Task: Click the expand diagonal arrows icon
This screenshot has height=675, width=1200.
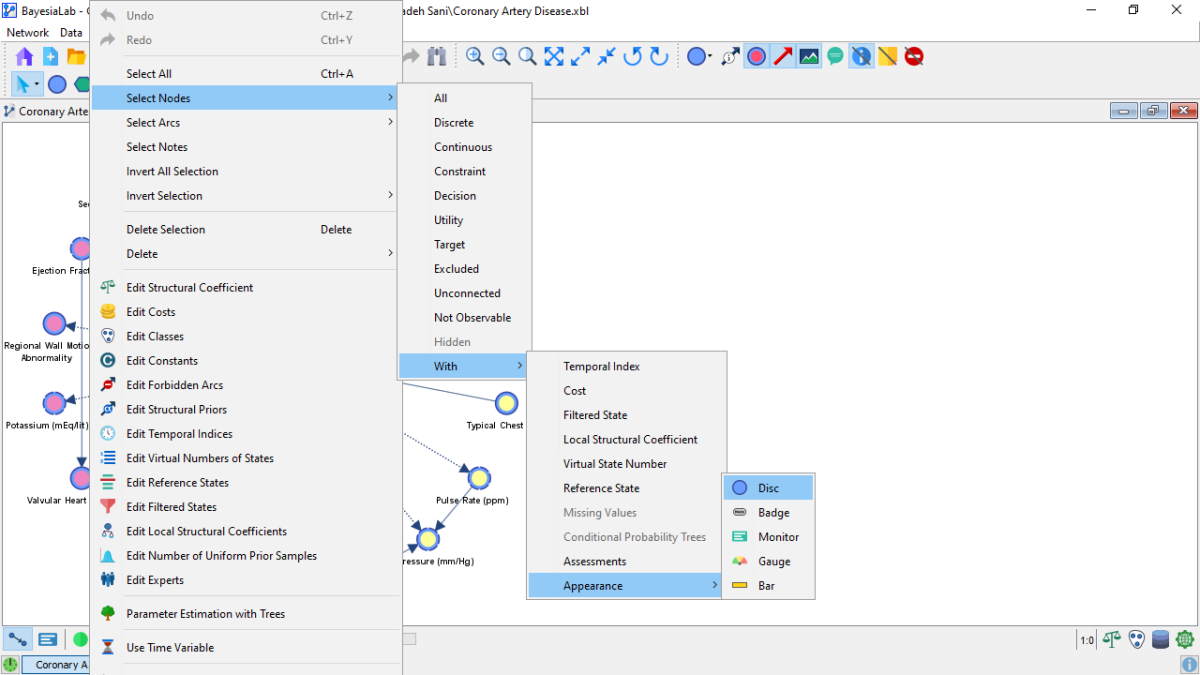Action: coord(580,56)
